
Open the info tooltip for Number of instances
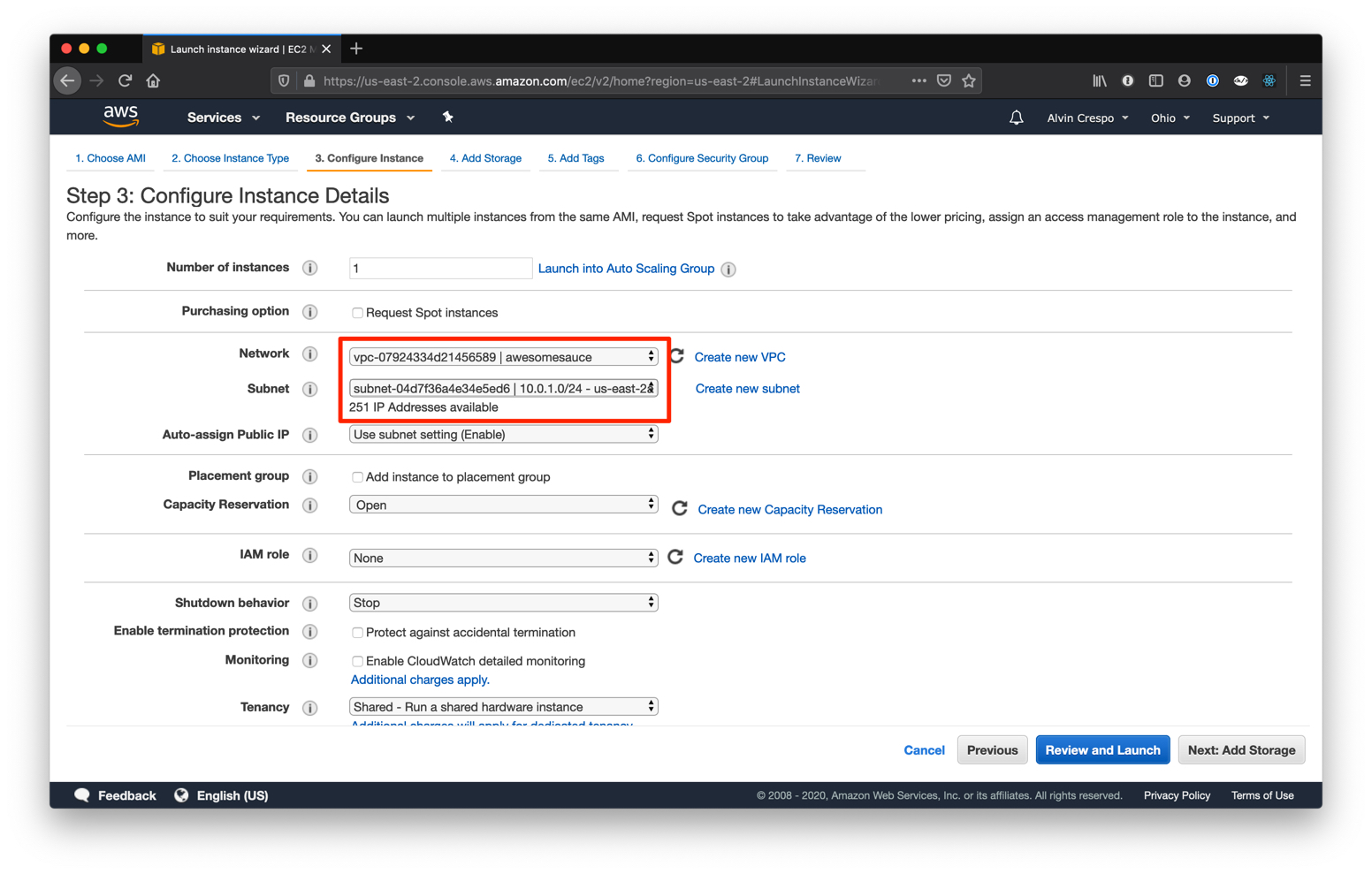click(x=309, y=267)
